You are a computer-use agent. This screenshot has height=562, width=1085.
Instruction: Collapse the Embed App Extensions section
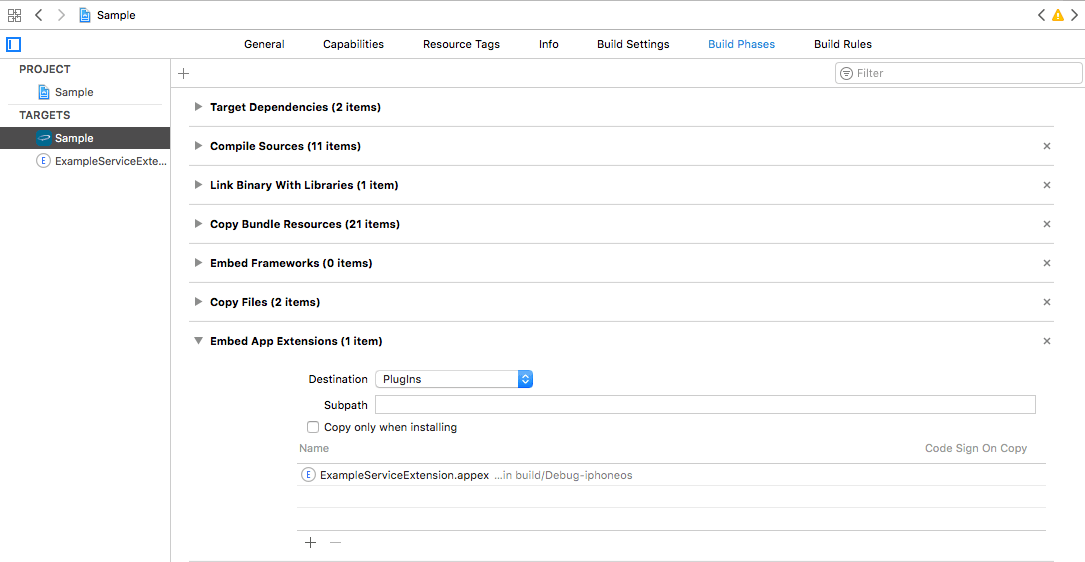[199, 341]
